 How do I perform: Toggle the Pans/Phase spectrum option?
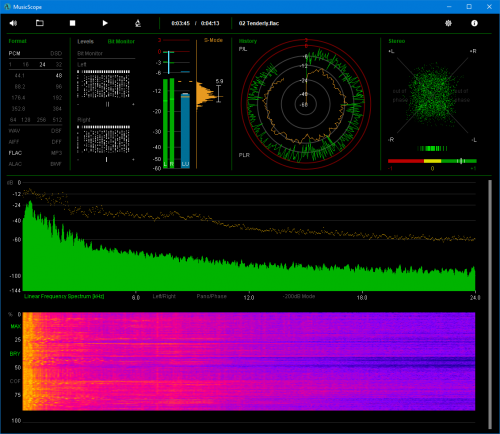pos(211,296)
